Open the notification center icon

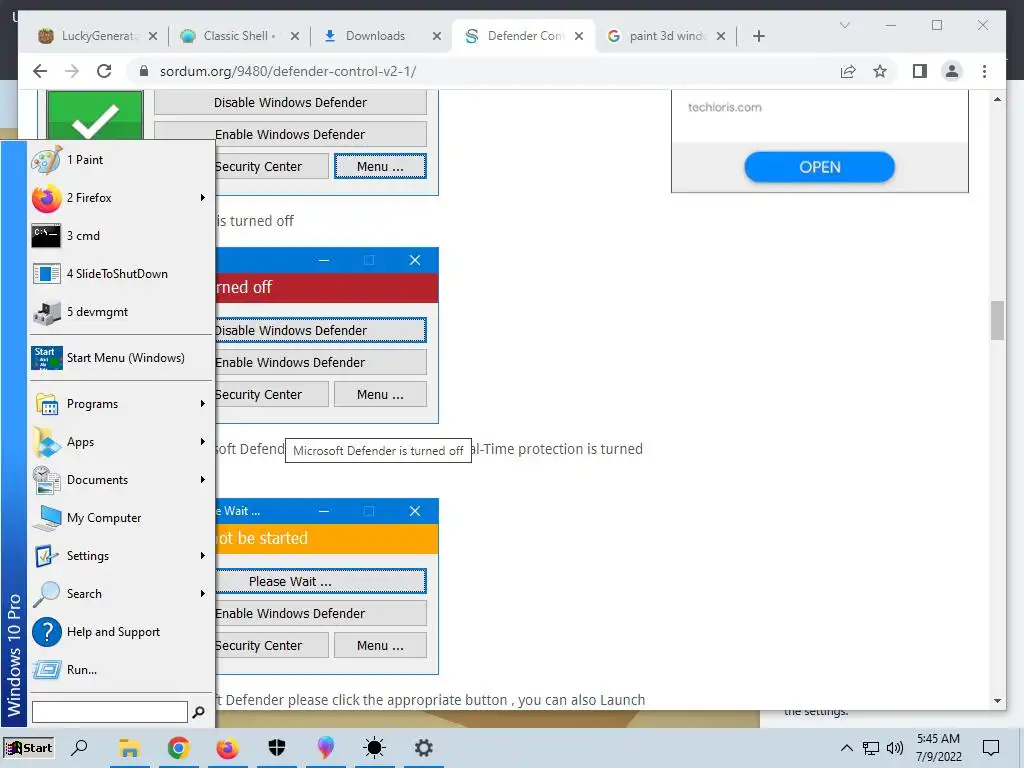(x=991, y=748)
